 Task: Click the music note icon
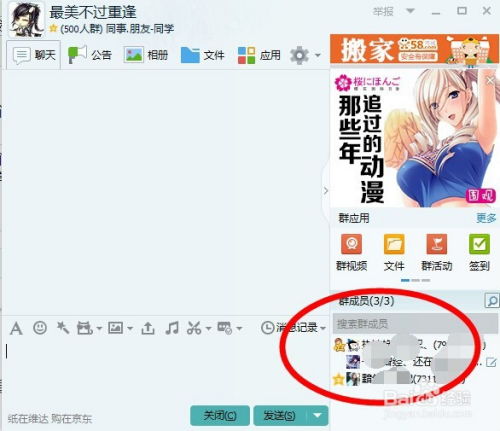point(172,328)
